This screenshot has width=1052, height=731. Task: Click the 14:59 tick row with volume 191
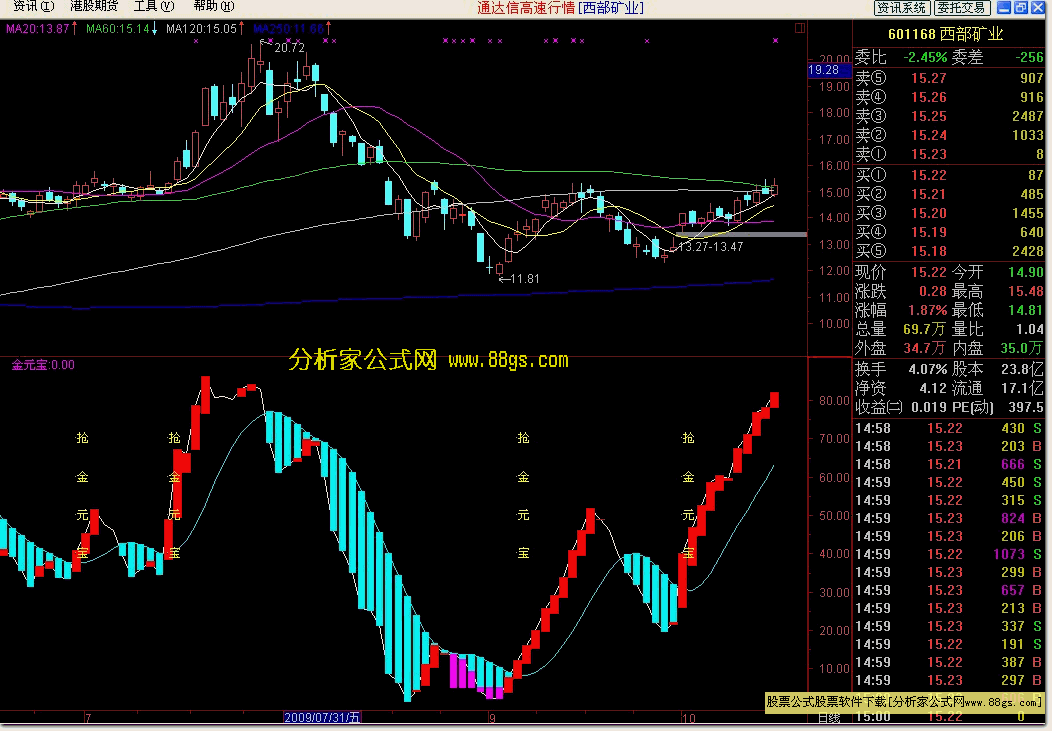pos(949,644)
